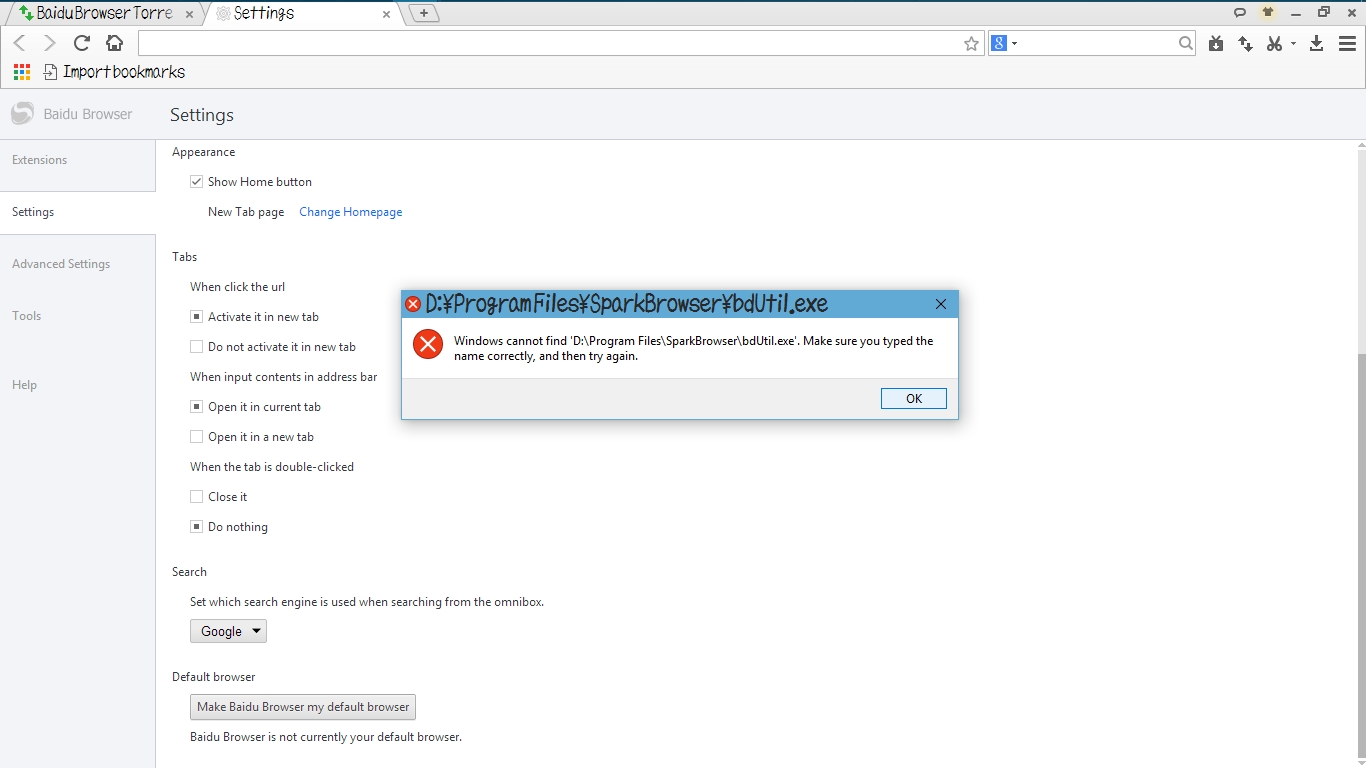Reload the page with the refresh icon
Image resolution: width=1366 pixels, height=768 pixels.
[x=82, y=43]
